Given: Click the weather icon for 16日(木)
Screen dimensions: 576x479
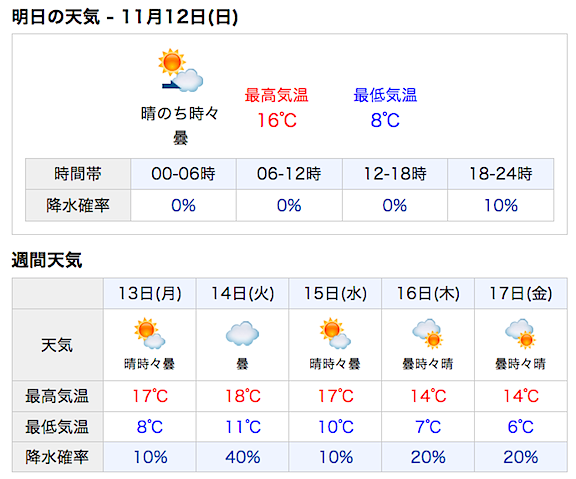Looking at the screenshot, I should coord(428,333).
